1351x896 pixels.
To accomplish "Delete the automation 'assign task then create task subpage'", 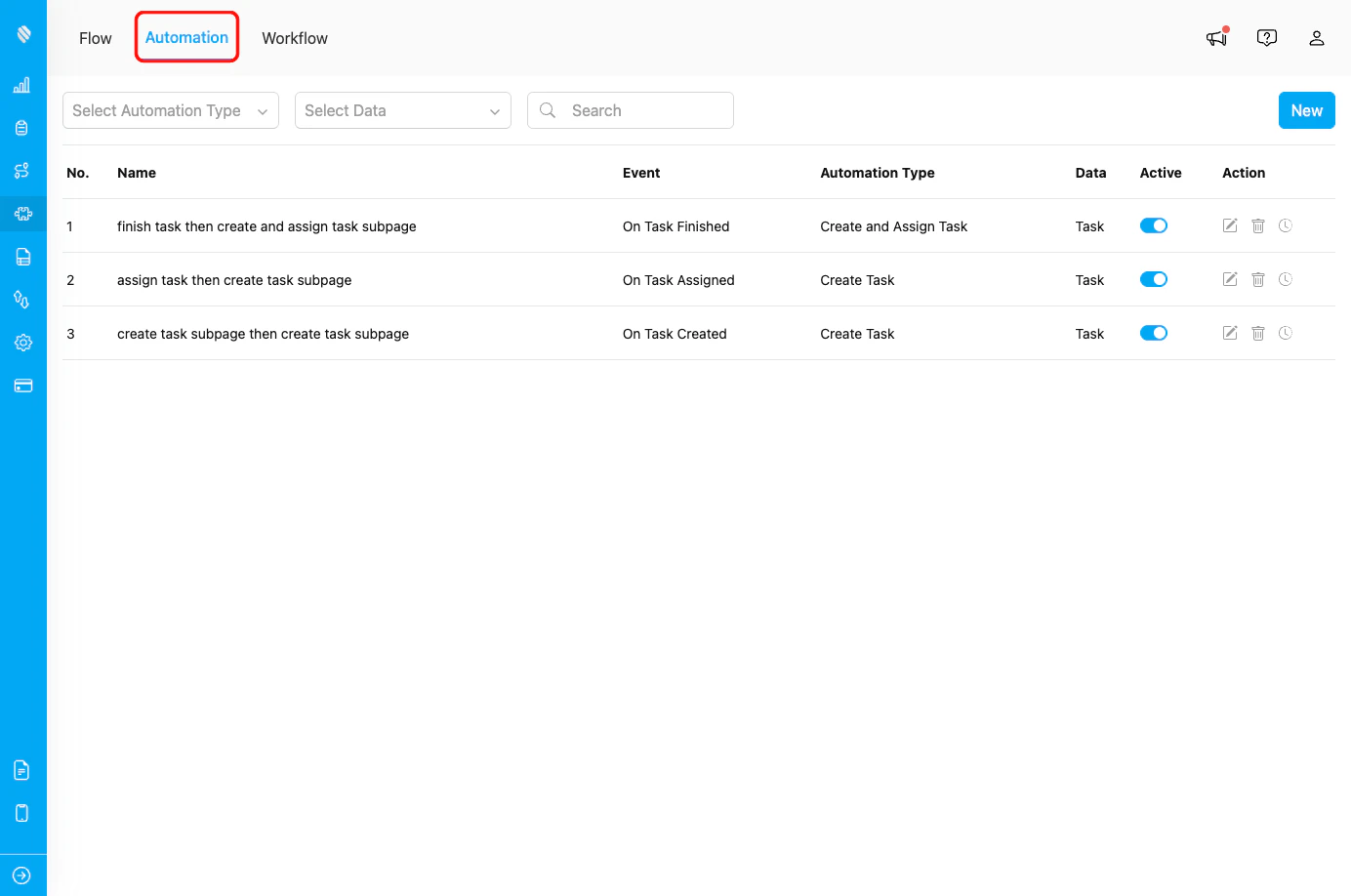I will coord(1257,279).
